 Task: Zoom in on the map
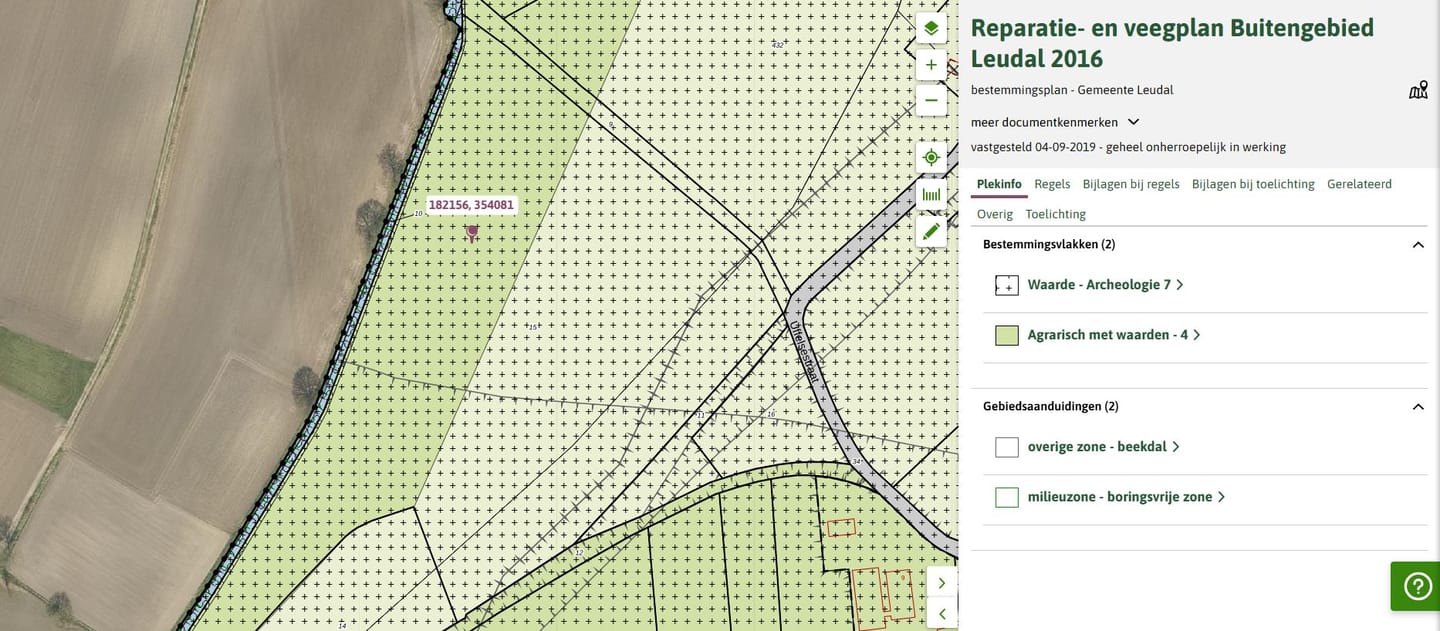931,65
